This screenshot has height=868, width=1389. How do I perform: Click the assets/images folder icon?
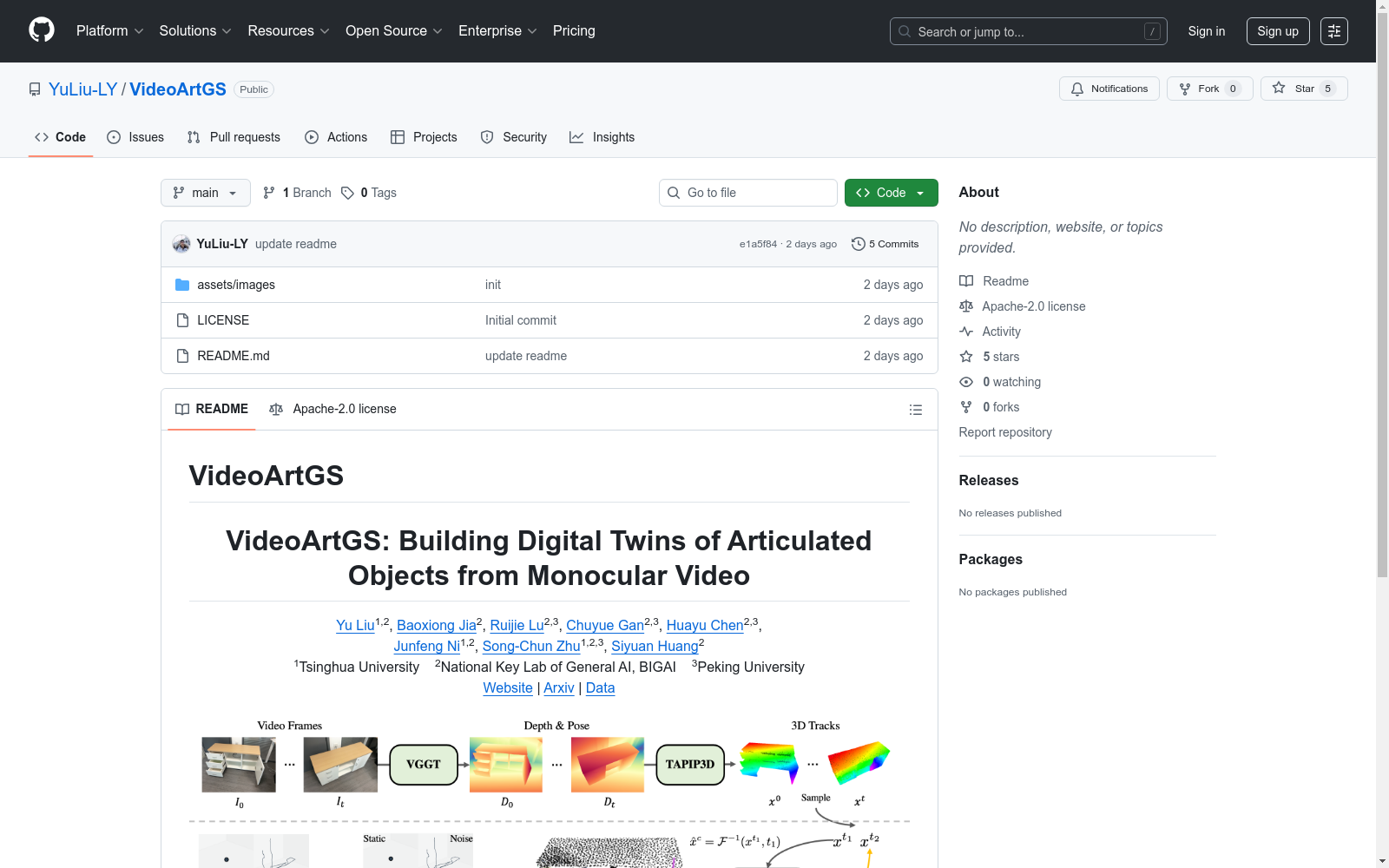click(182, 285)
